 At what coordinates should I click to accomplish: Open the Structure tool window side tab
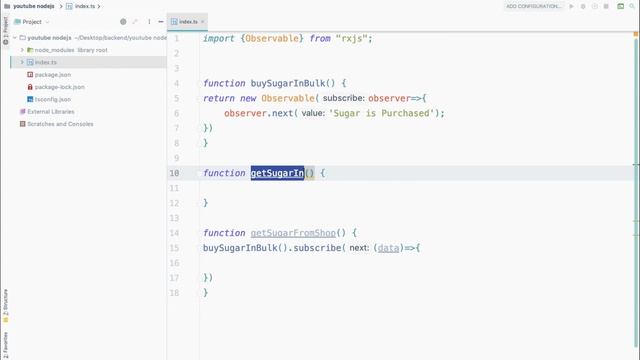click(x=5, y=305)
